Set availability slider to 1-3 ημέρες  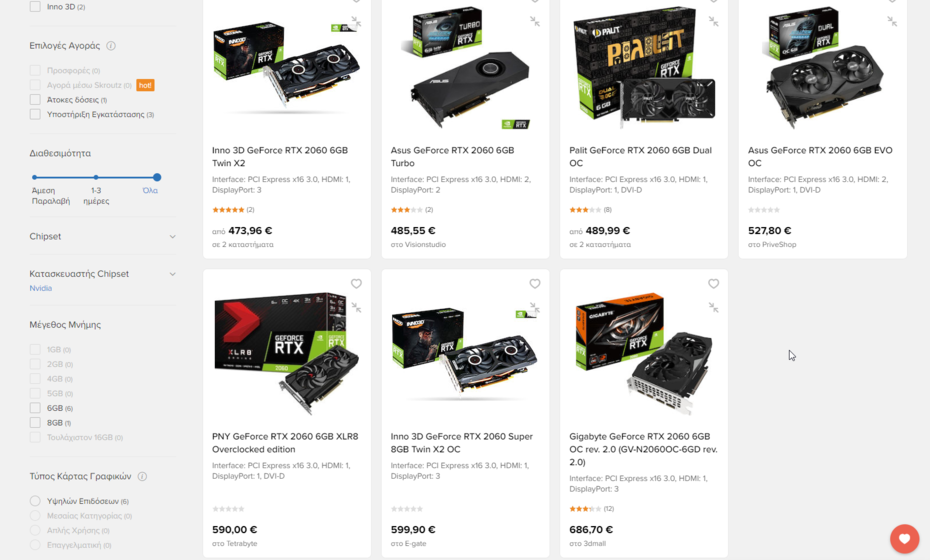click(95, 177)
